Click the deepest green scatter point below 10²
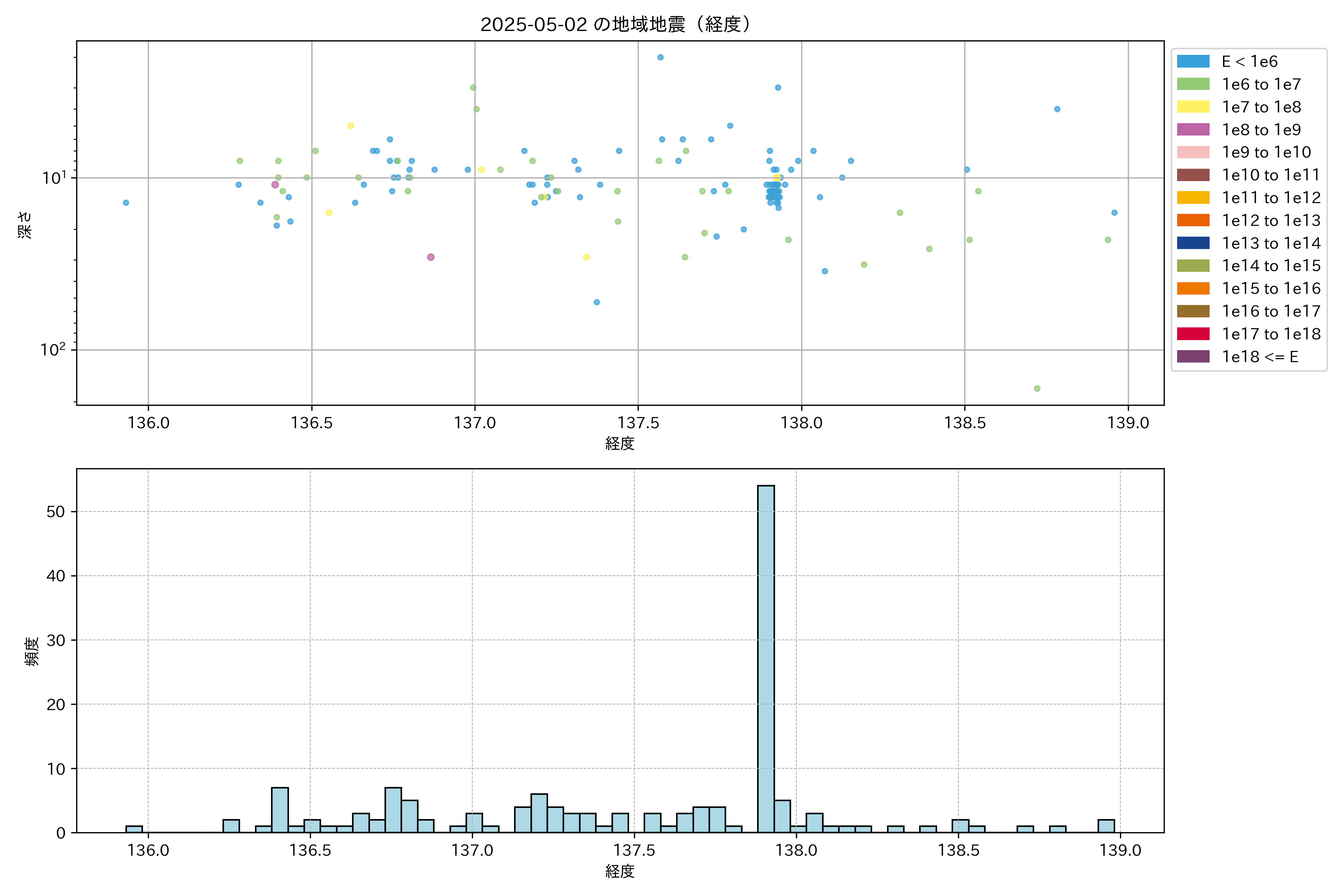The image size is (1344, 896). pyautogui.click(x=1037, y=389)
